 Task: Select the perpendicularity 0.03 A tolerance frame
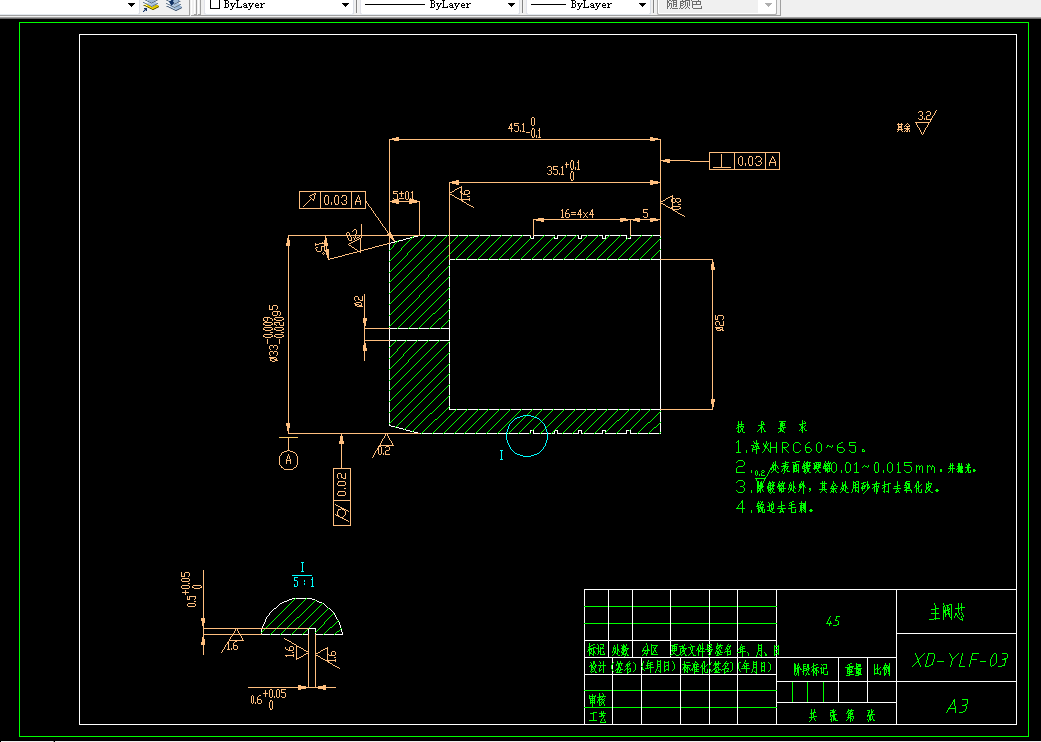(744, 161)
